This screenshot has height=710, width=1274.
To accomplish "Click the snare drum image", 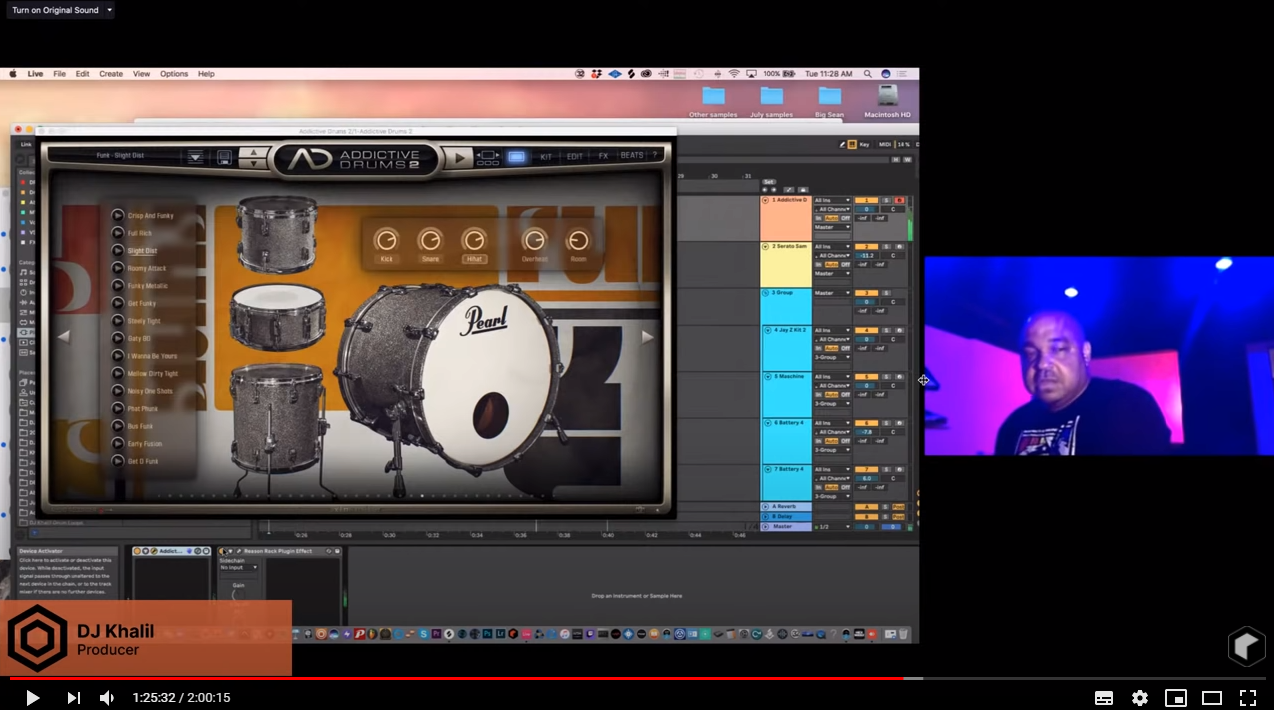I will tap(277, 318).
